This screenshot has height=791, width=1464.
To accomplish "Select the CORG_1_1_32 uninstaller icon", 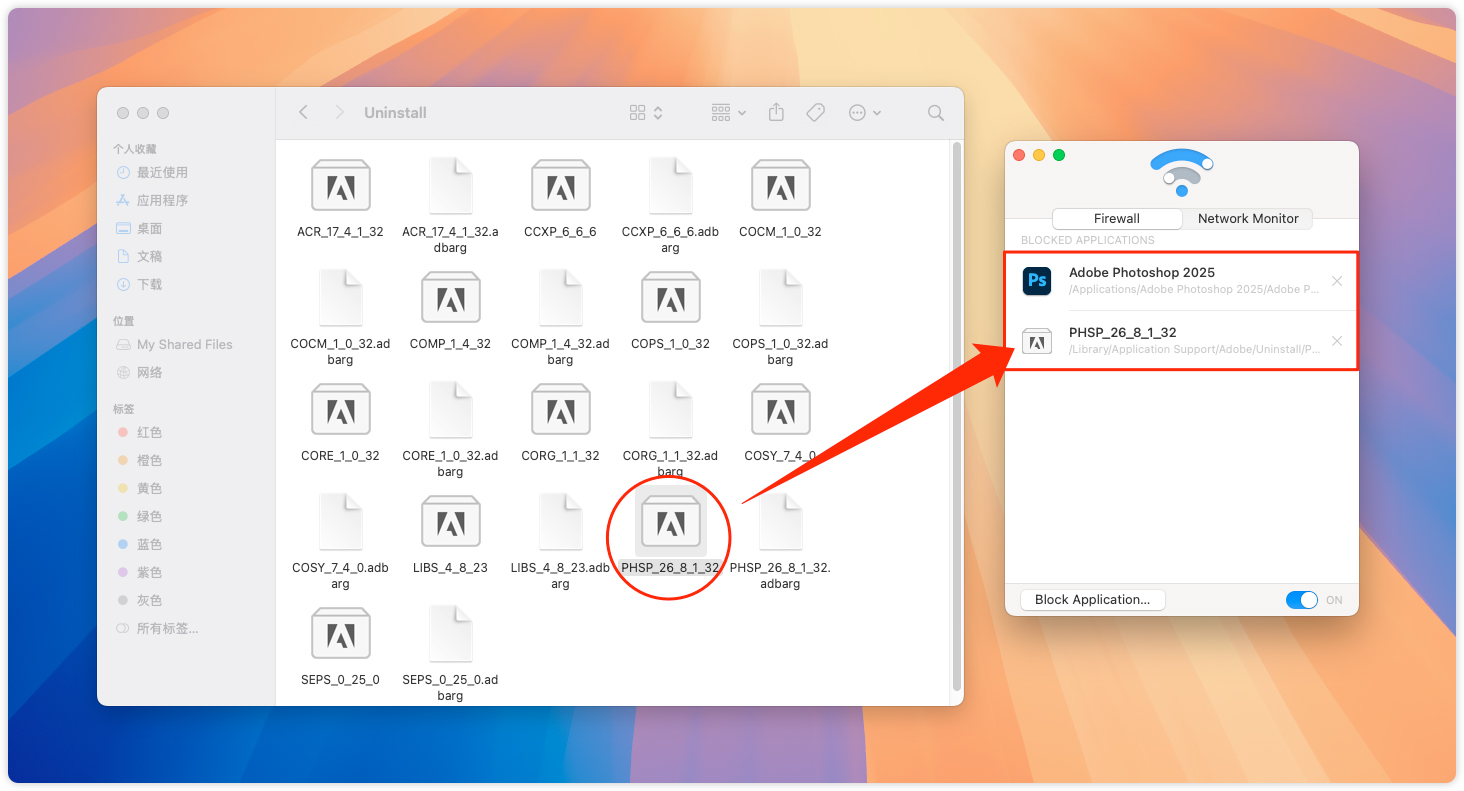I will [560, 410].
